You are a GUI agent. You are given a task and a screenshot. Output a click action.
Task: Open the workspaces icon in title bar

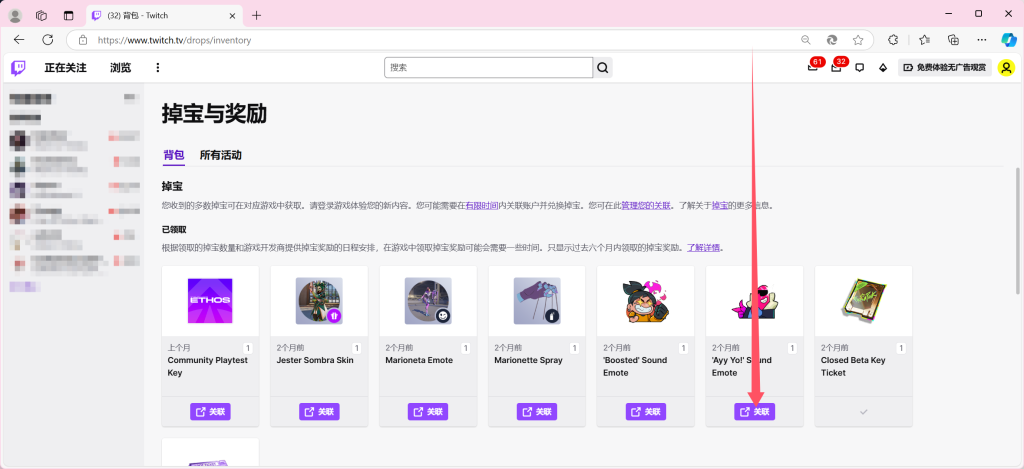coord(41,15)
